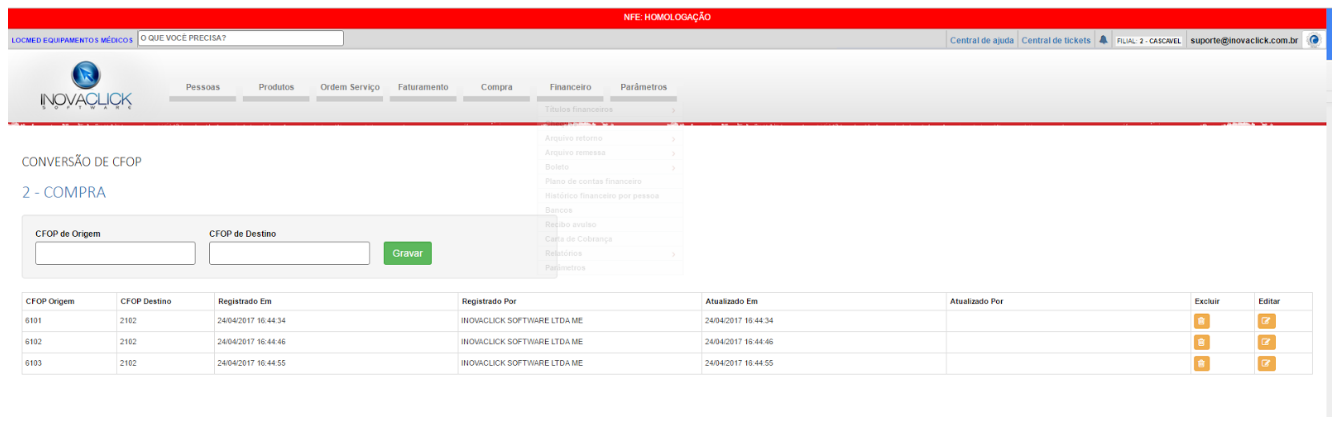Delete the CFOP 6101 conversion row

(x=1201, y=321)
